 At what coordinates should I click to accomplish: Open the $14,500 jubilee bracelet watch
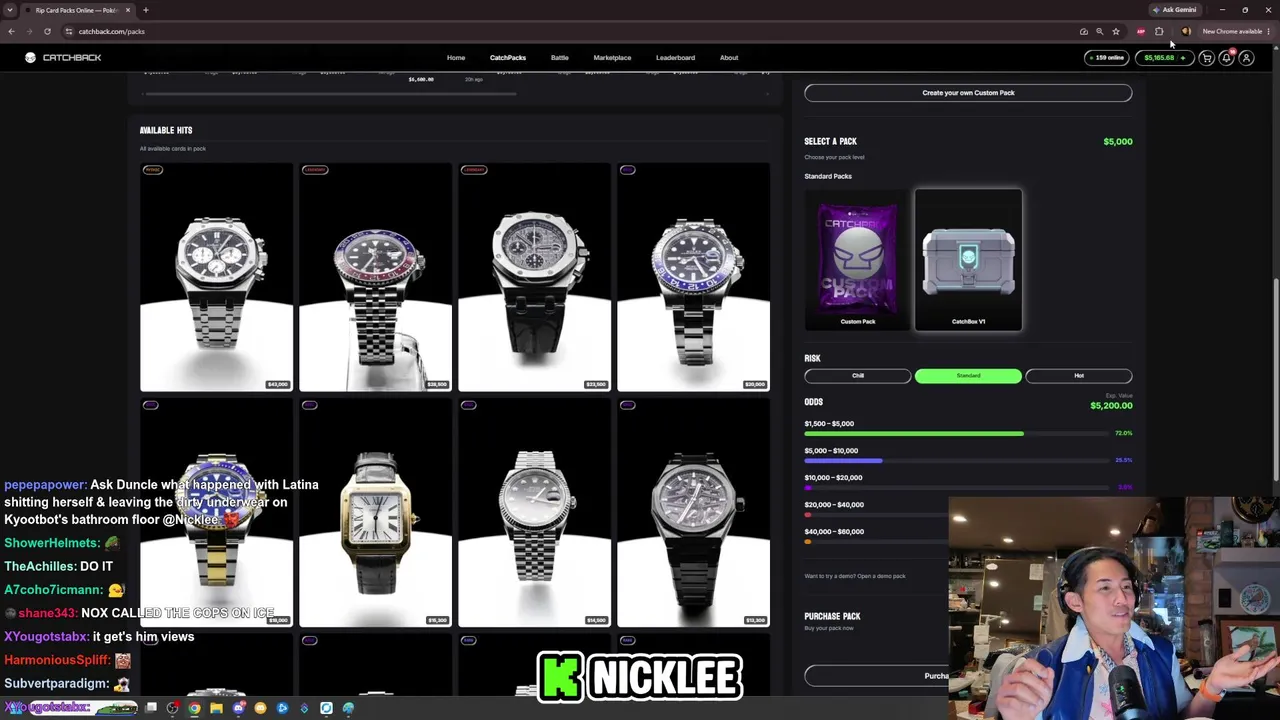point(534,513)
